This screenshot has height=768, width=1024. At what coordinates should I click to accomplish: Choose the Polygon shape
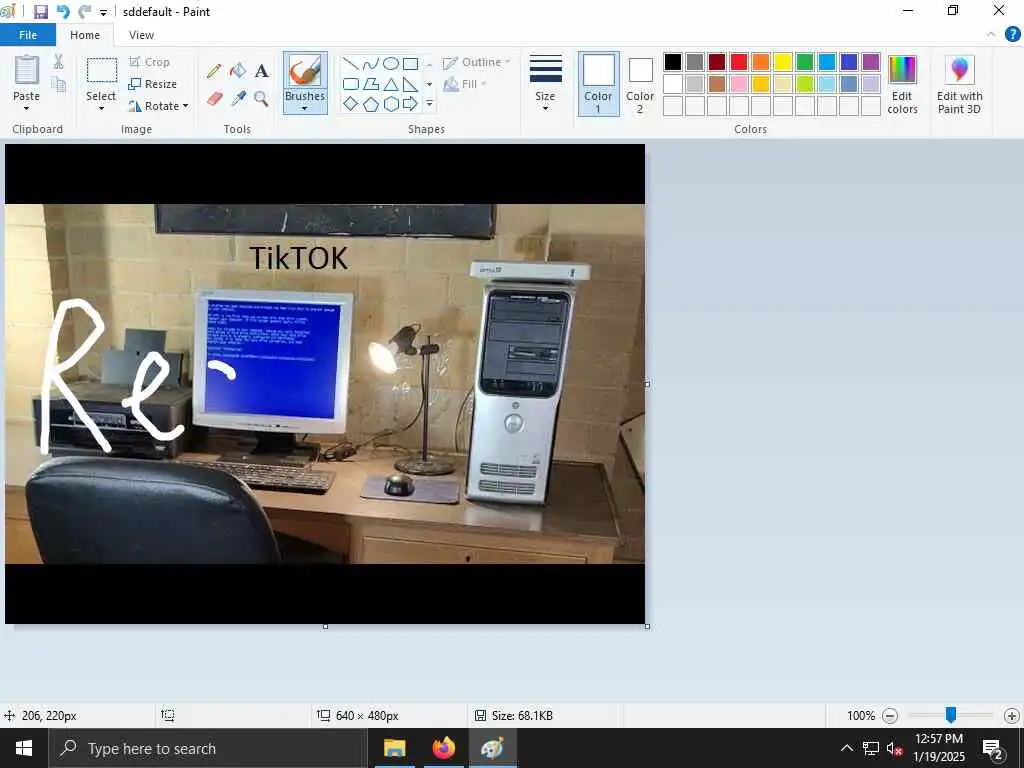(371, 84)
